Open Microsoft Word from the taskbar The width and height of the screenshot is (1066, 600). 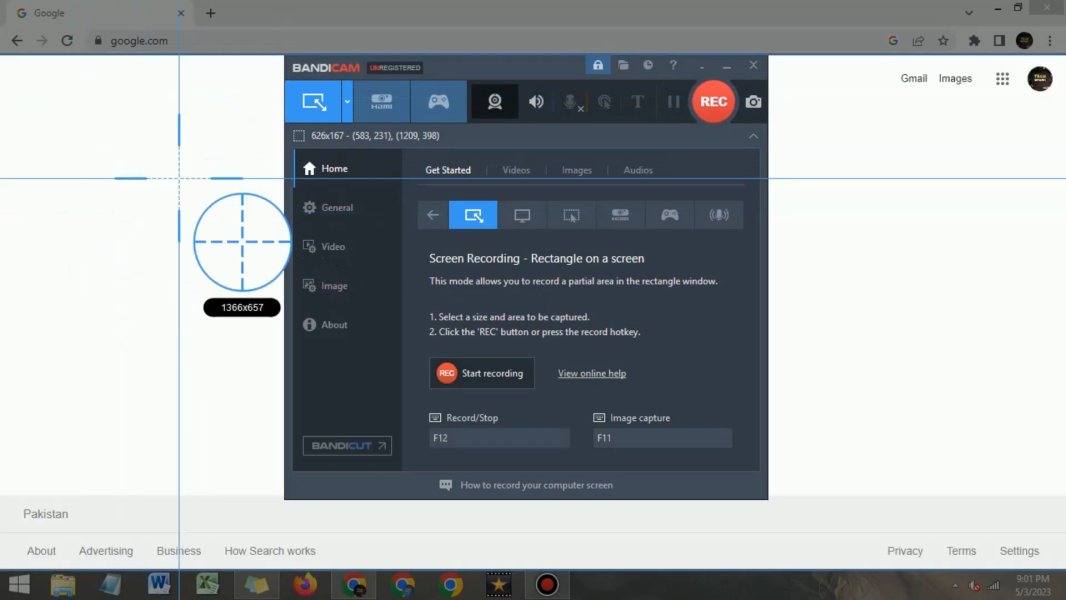[159, 584]
